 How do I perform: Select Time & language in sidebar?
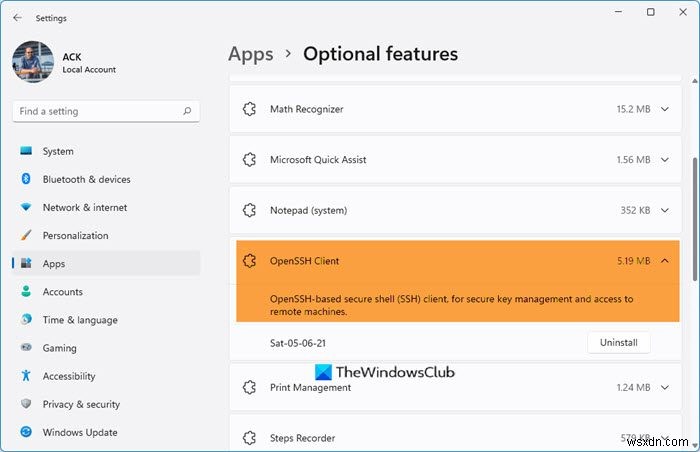(x=80, y=320)
